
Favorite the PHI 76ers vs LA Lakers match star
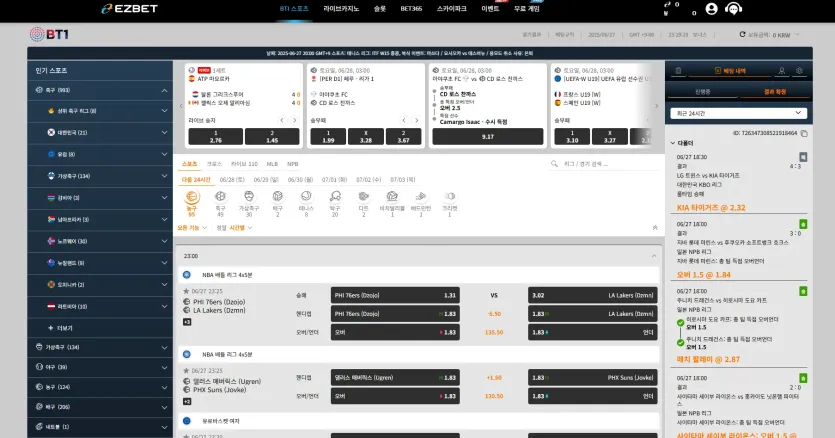coord(186,291)
